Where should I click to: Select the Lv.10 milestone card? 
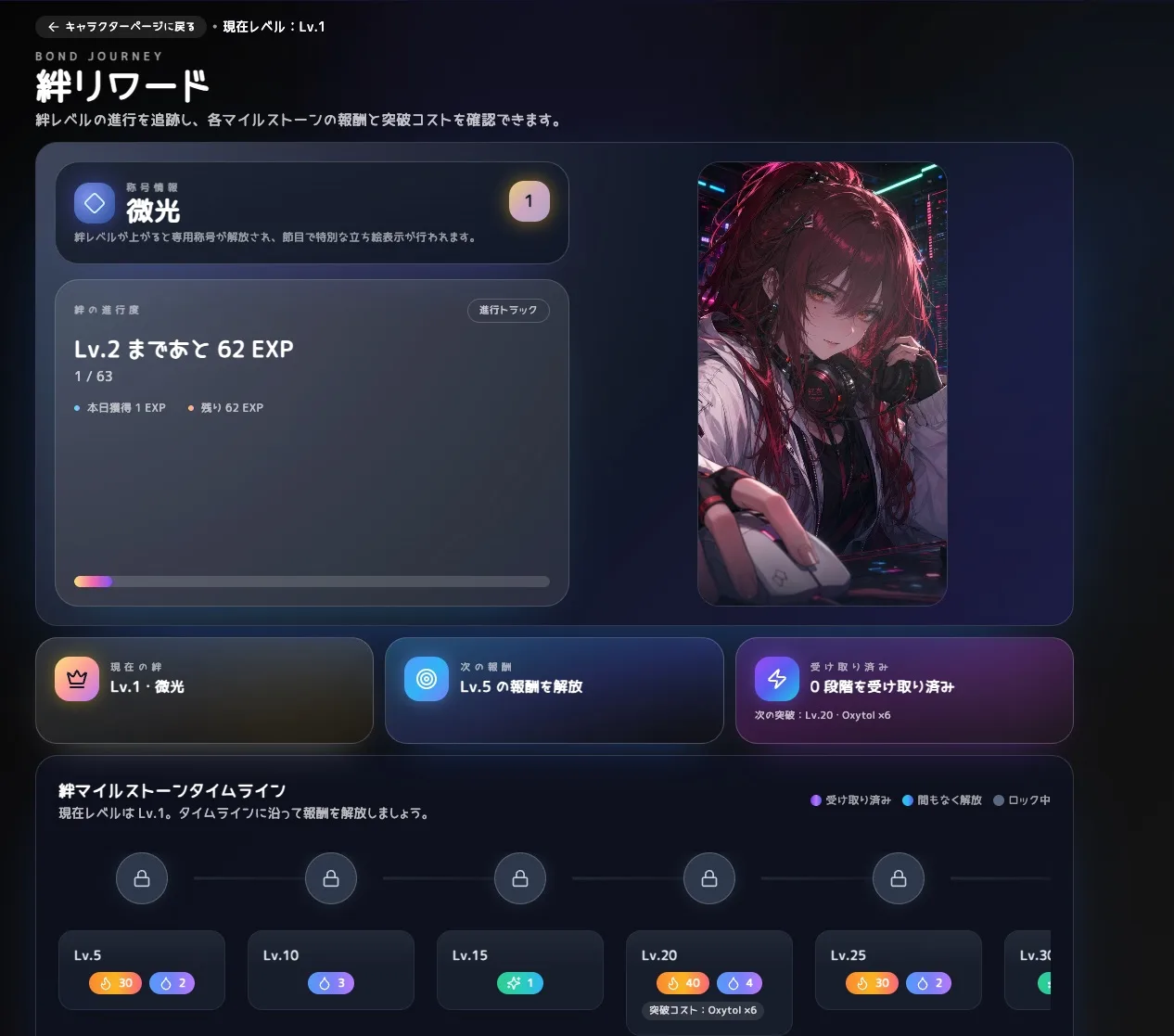coord(331,970)
